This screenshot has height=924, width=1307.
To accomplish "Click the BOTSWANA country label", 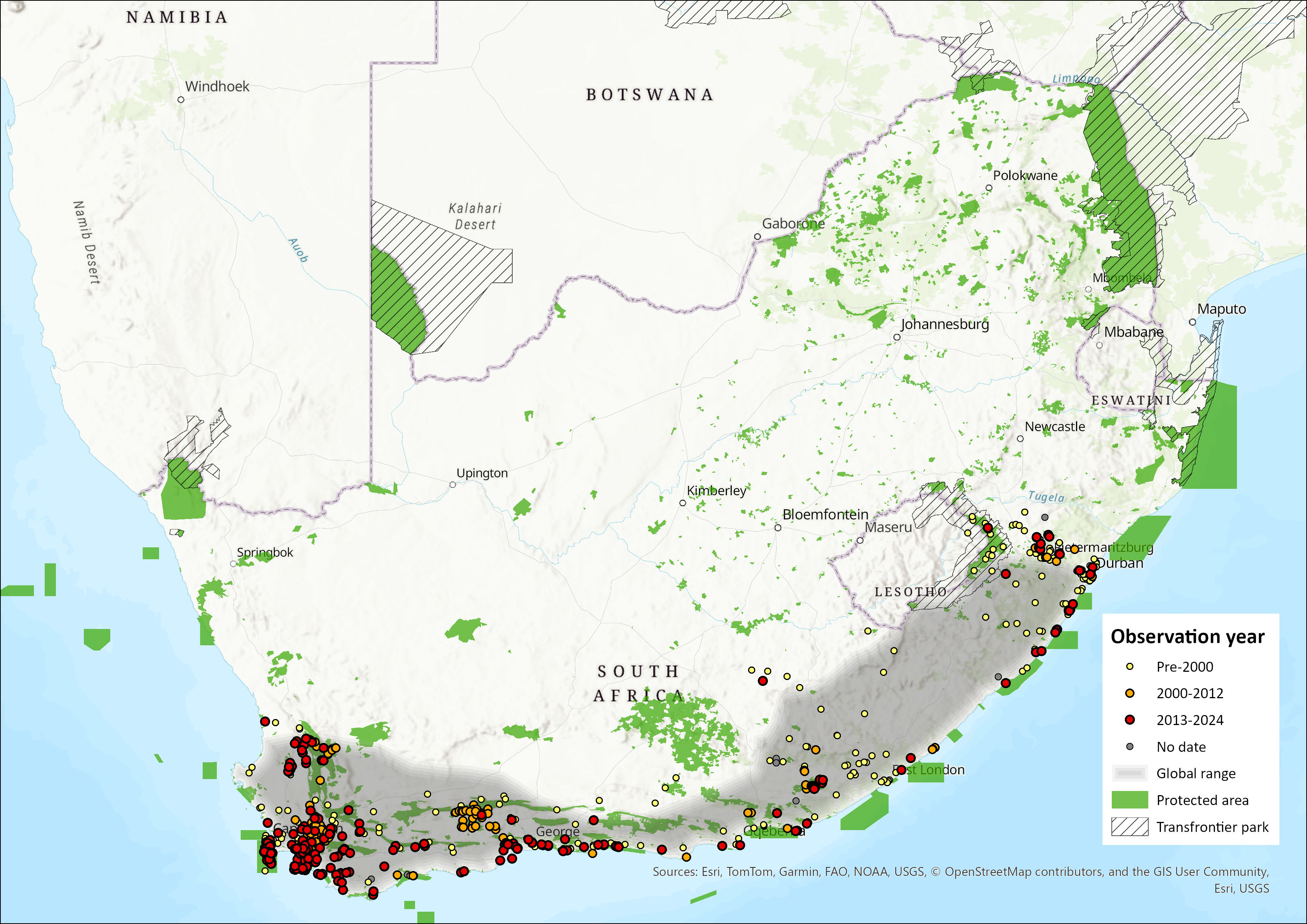I will (649, 95).
